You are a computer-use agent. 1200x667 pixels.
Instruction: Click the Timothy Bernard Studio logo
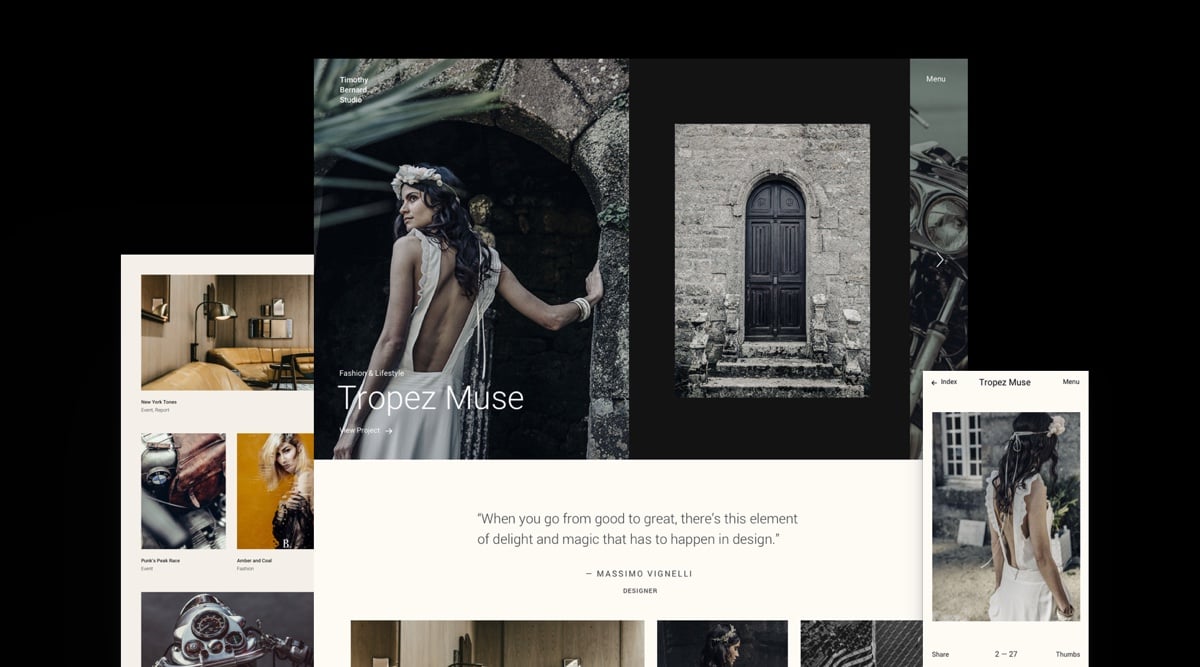coord(354,90)
